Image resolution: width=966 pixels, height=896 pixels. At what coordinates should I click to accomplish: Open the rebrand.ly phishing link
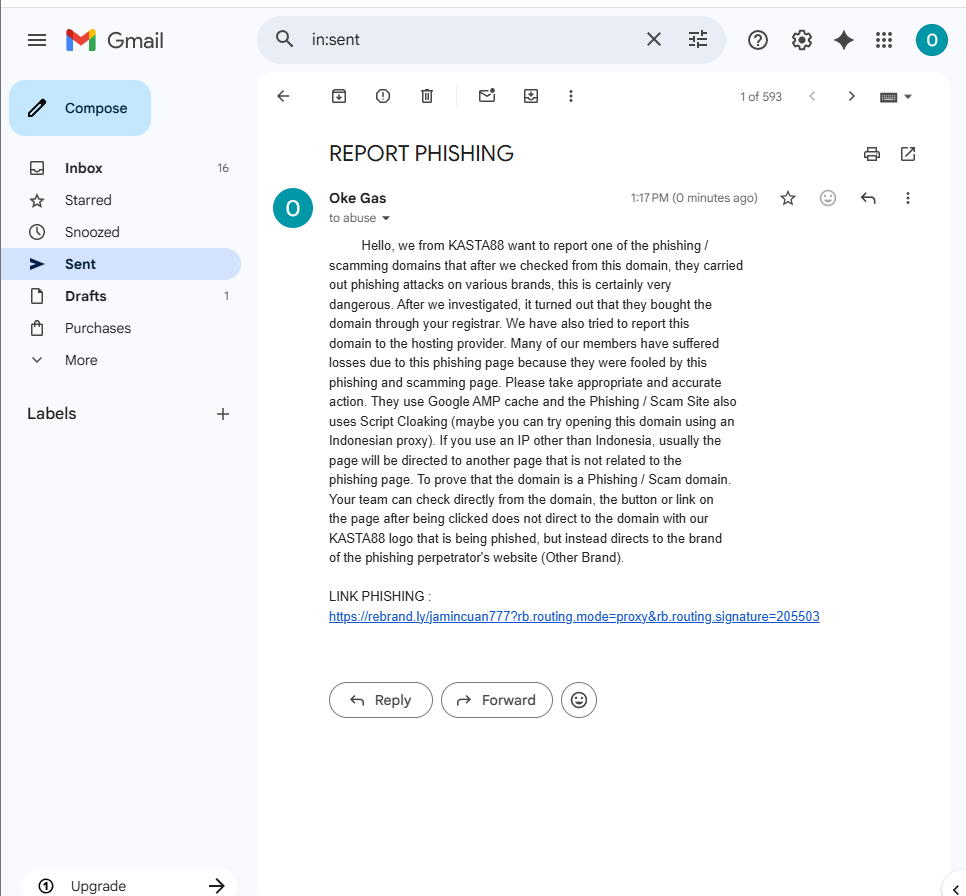click(x=574, y=616)
